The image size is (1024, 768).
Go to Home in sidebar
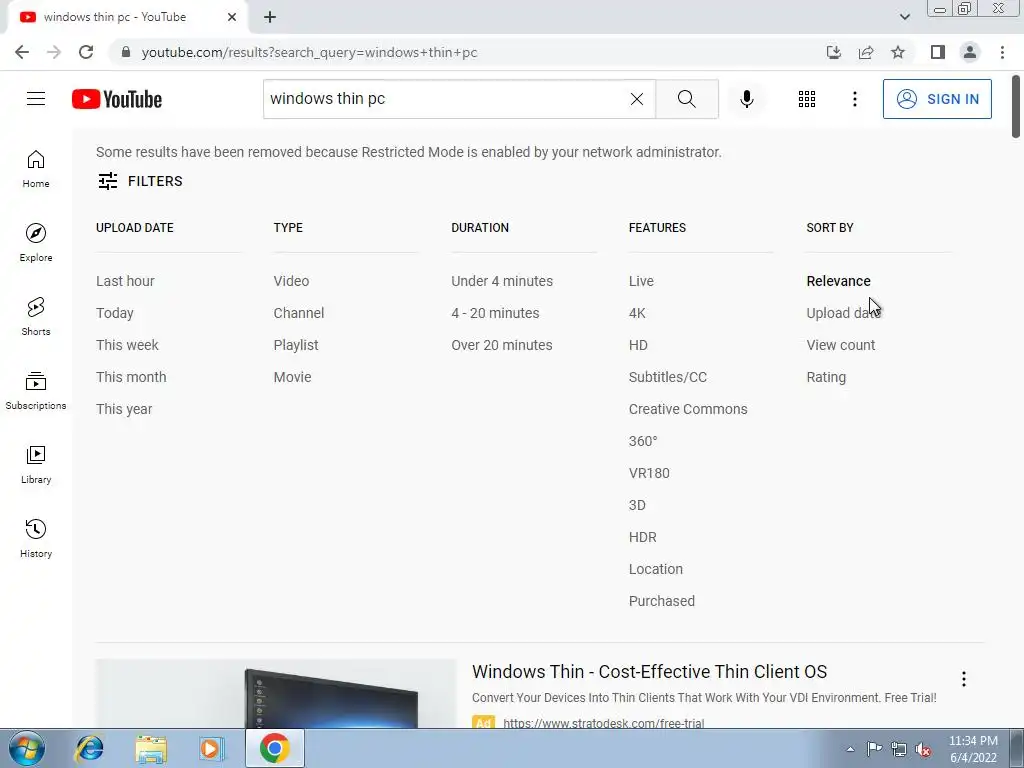tap(36, 169)
